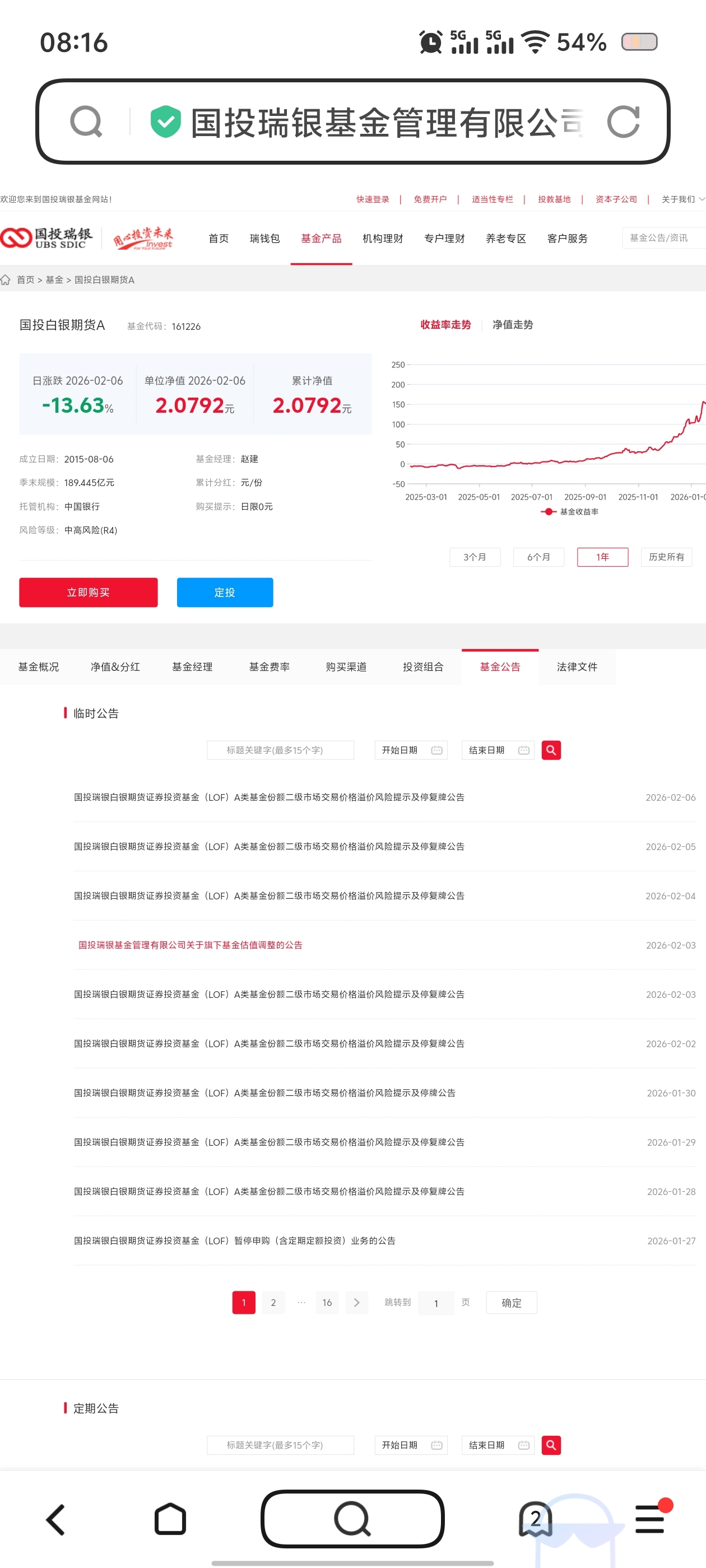
Task: Open the 净值&分红 tab
Action: [115, 666]
